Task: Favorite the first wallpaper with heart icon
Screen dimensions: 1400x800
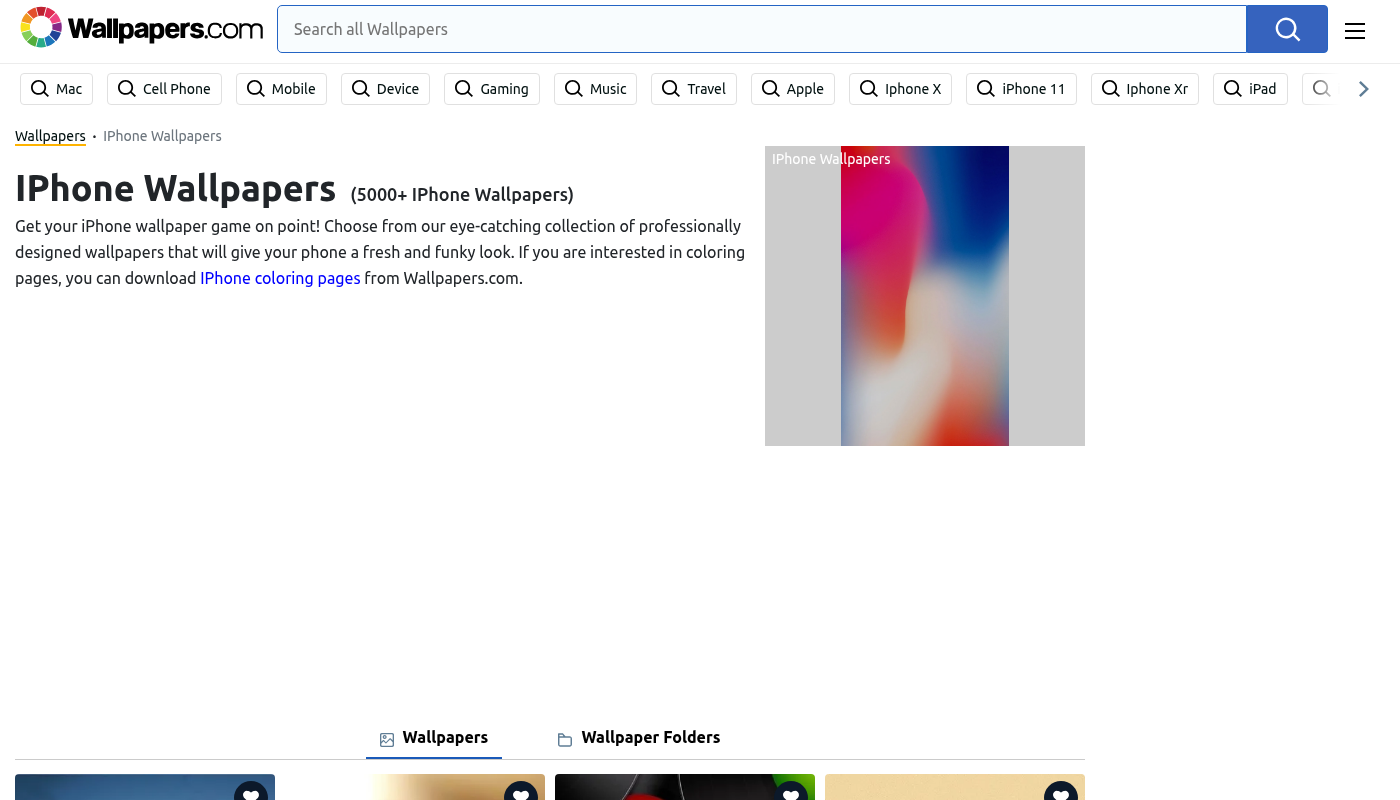Action: (251, 792)
